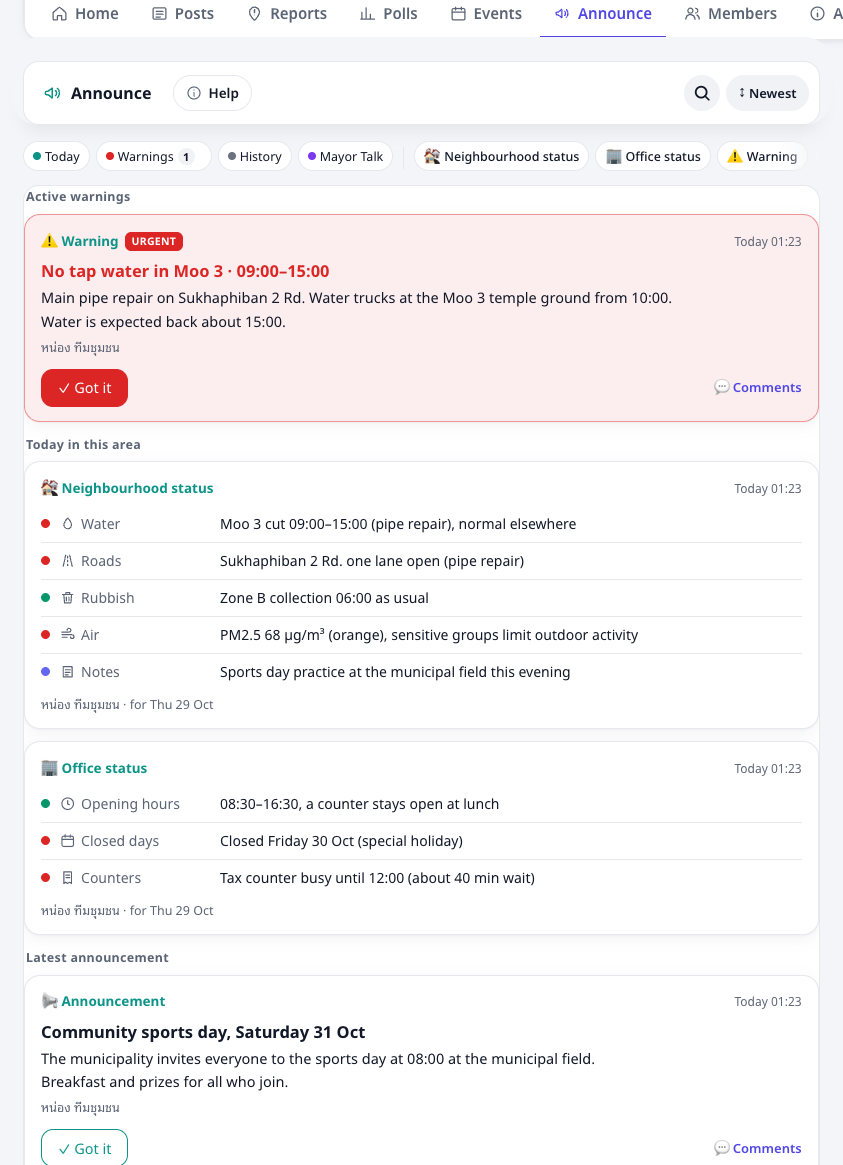Click the clock icon beside Opening hours
The width and height of the screenshot is (843, 1165).
point(68,804)
